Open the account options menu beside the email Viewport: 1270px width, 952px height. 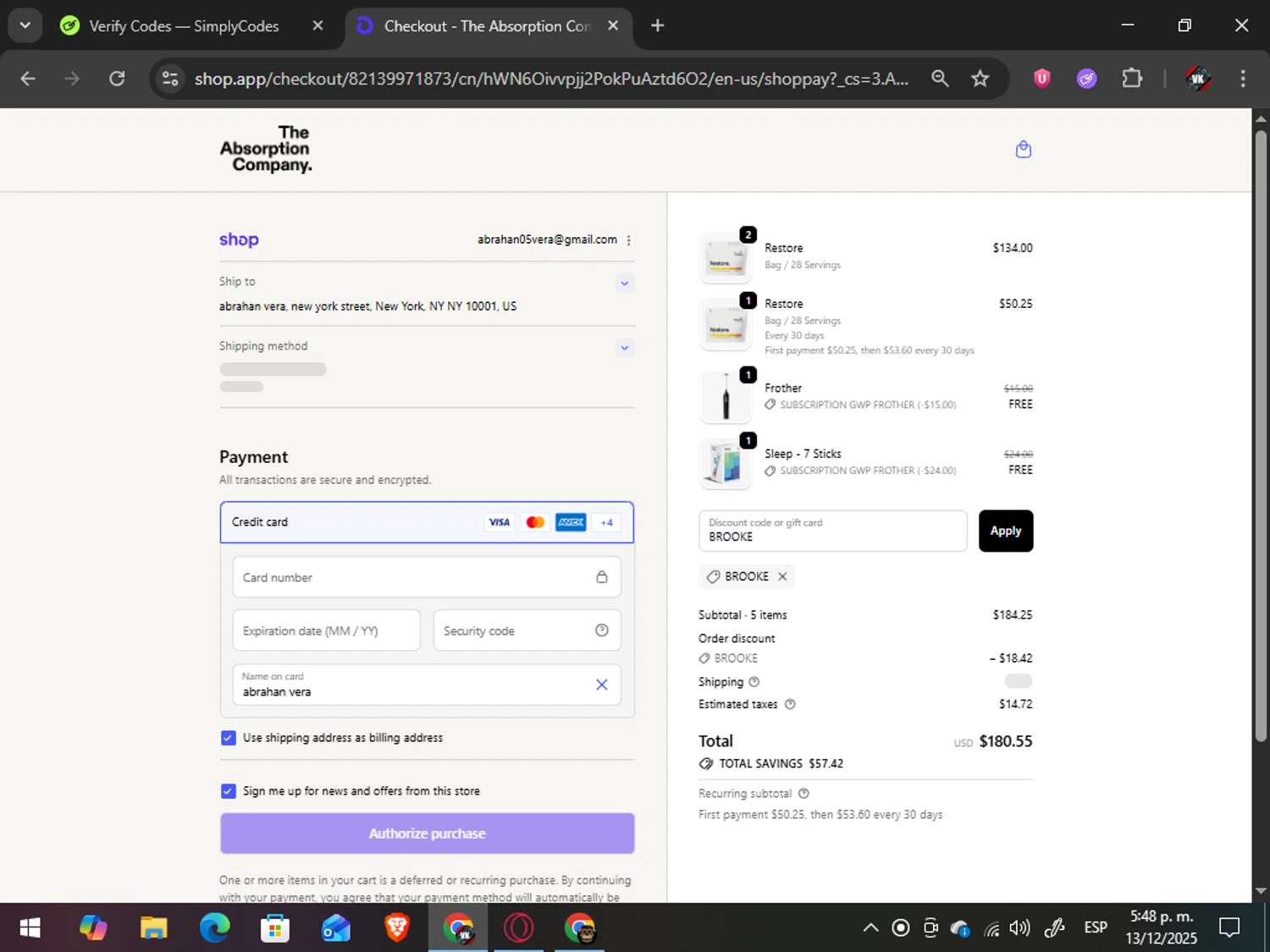coord(628,240)
